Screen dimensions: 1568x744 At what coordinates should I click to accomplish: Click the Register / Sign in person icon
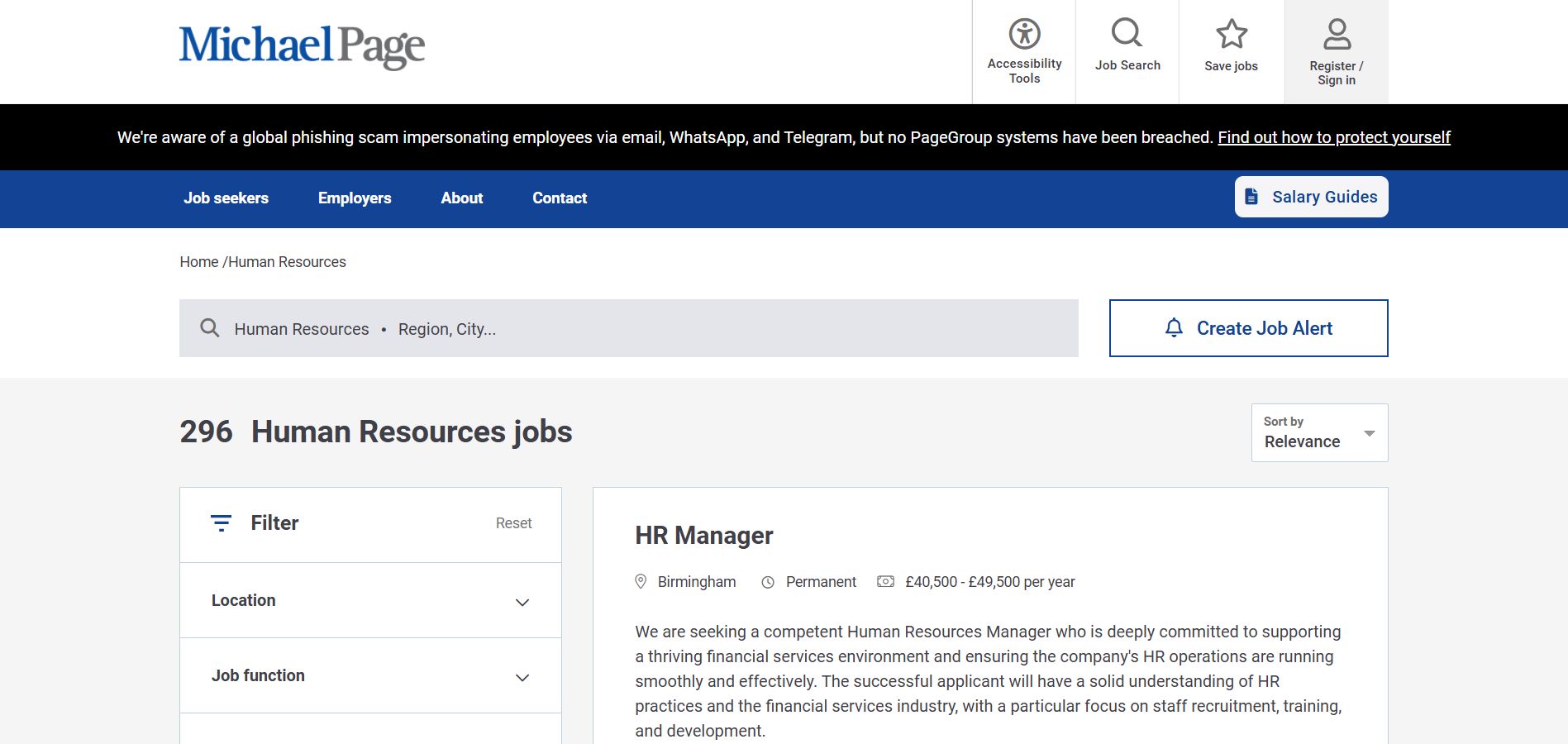tap(1336, 33)
